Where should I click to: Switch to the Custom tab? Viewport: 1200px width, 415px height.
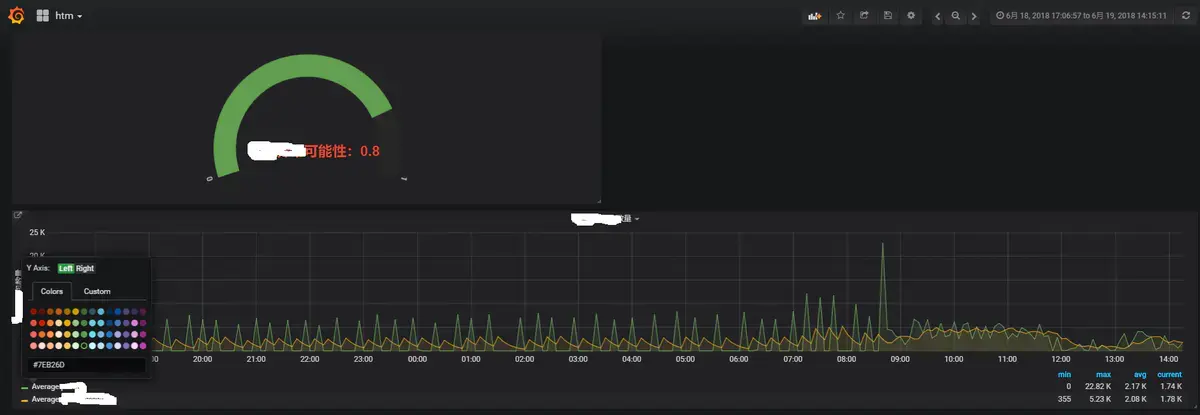(97, 291)
